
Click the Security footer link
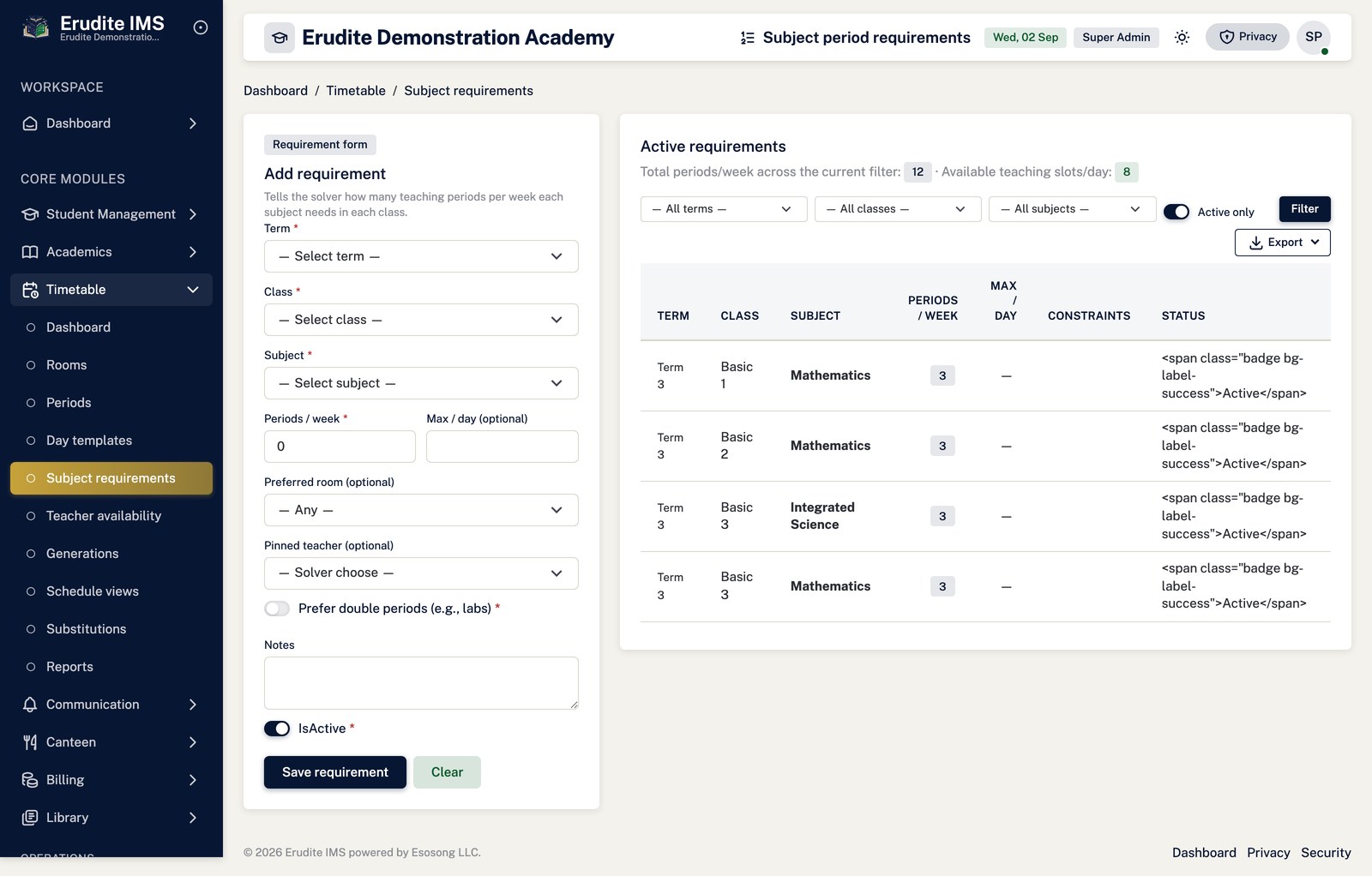click(x=1326, y=853)
